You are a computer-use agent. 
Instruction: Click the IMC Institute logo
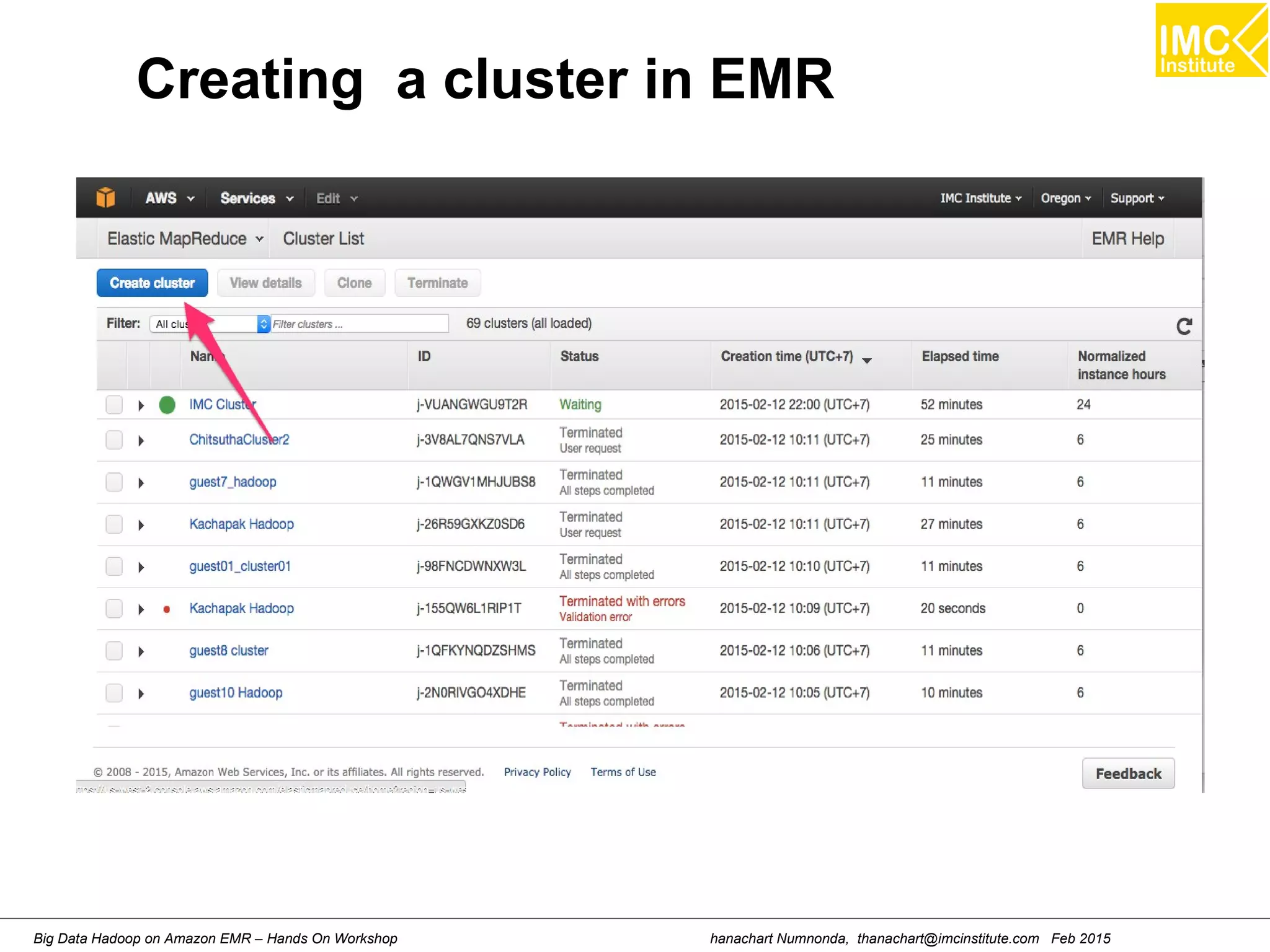point(1211,40)
